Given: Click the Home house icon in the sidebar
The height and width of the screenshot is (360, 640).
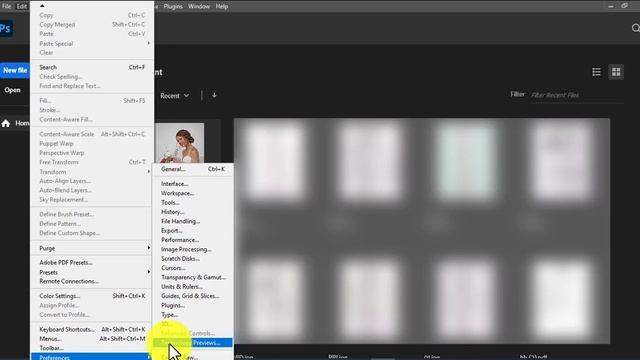Looking at the screenshot, I should 6,123.
